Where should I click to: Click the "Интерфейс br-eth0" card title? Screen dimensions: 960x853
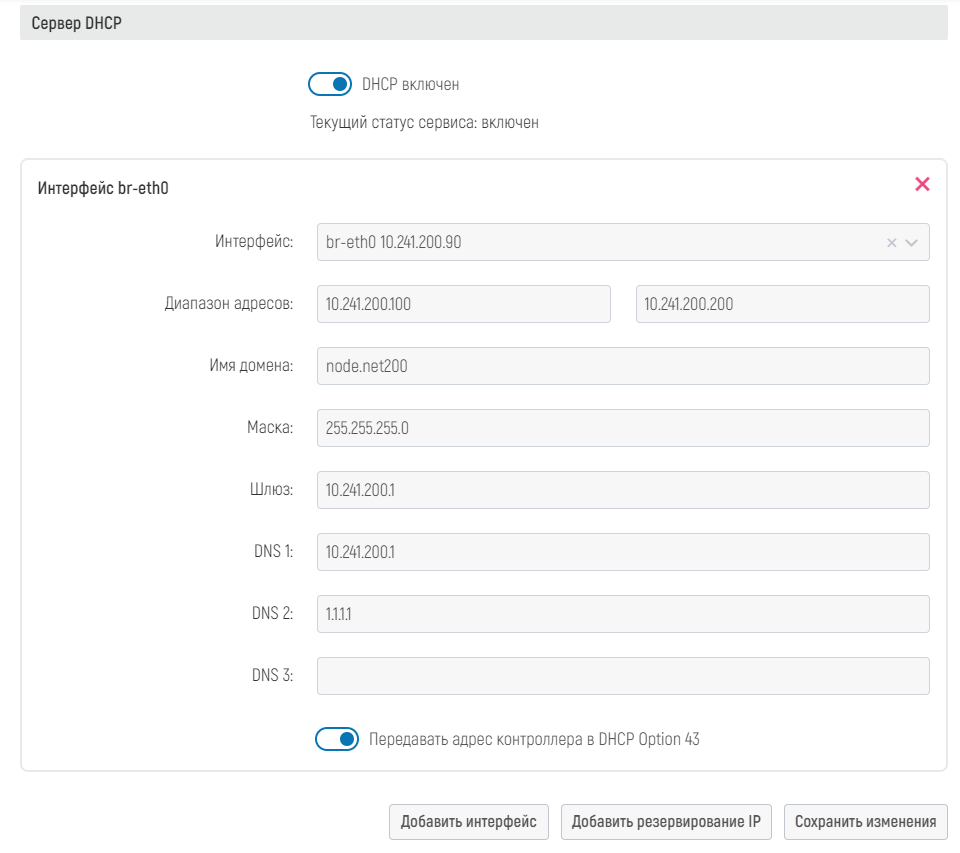click(102, 187)
